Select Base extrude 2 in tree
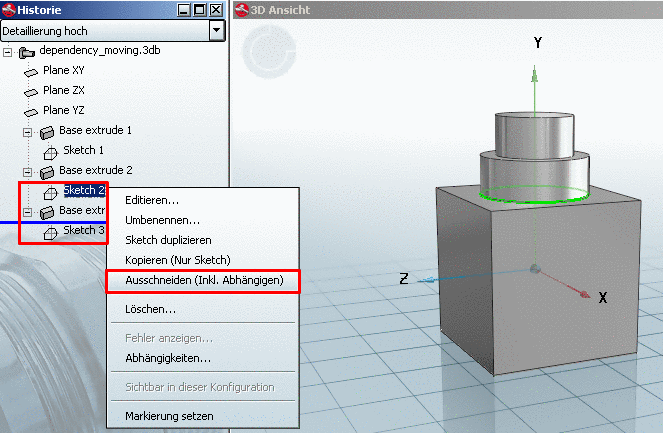Viewport: 663px width, 433px height. 96,170
